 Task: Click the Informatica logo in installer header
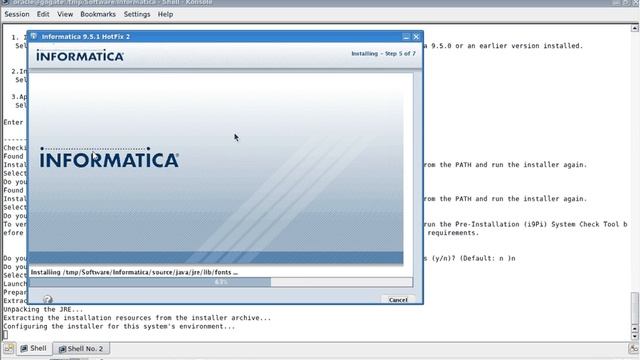click(x=80, y=56)
